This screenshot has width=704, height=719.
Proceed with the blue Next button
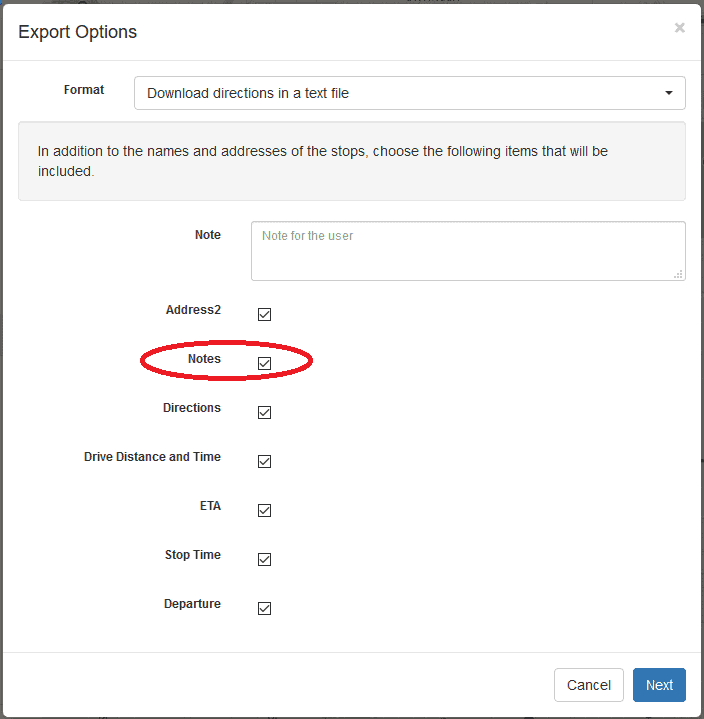(x=659, y=685)
